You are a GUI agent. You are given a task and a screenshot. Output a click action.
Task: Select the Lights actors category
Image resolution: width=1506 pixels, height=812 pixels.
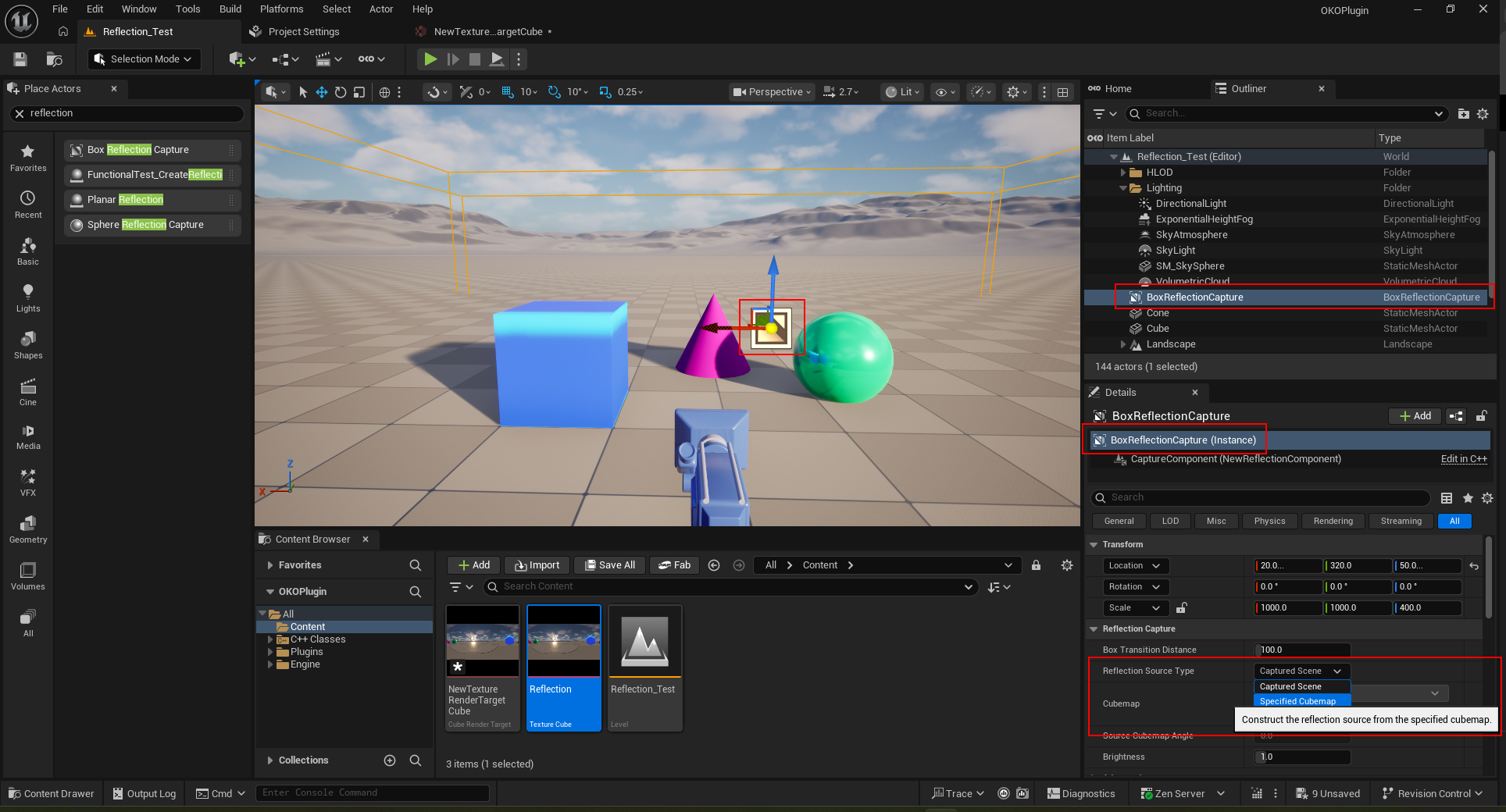pyautogui.click(x=28, y=298)
